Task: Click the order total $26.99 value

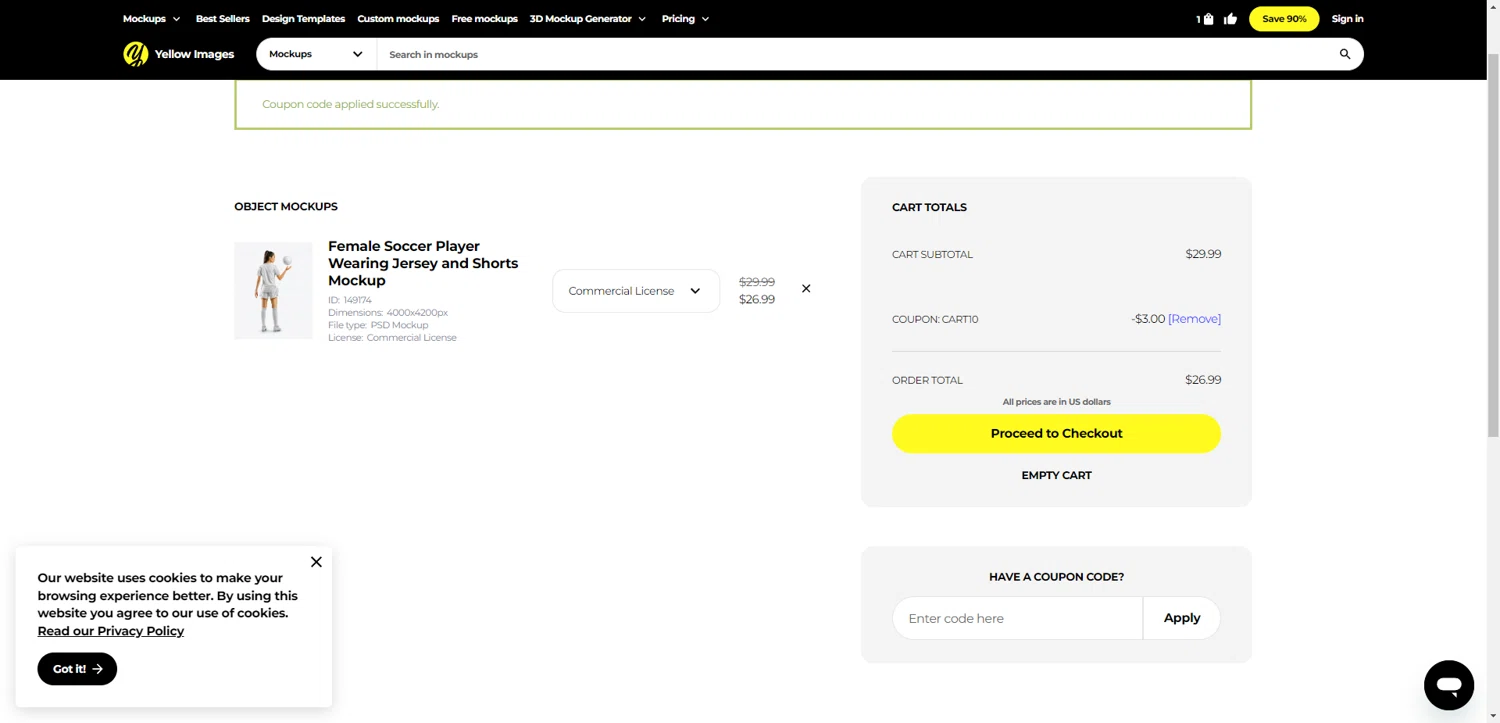Action: 1203,380
